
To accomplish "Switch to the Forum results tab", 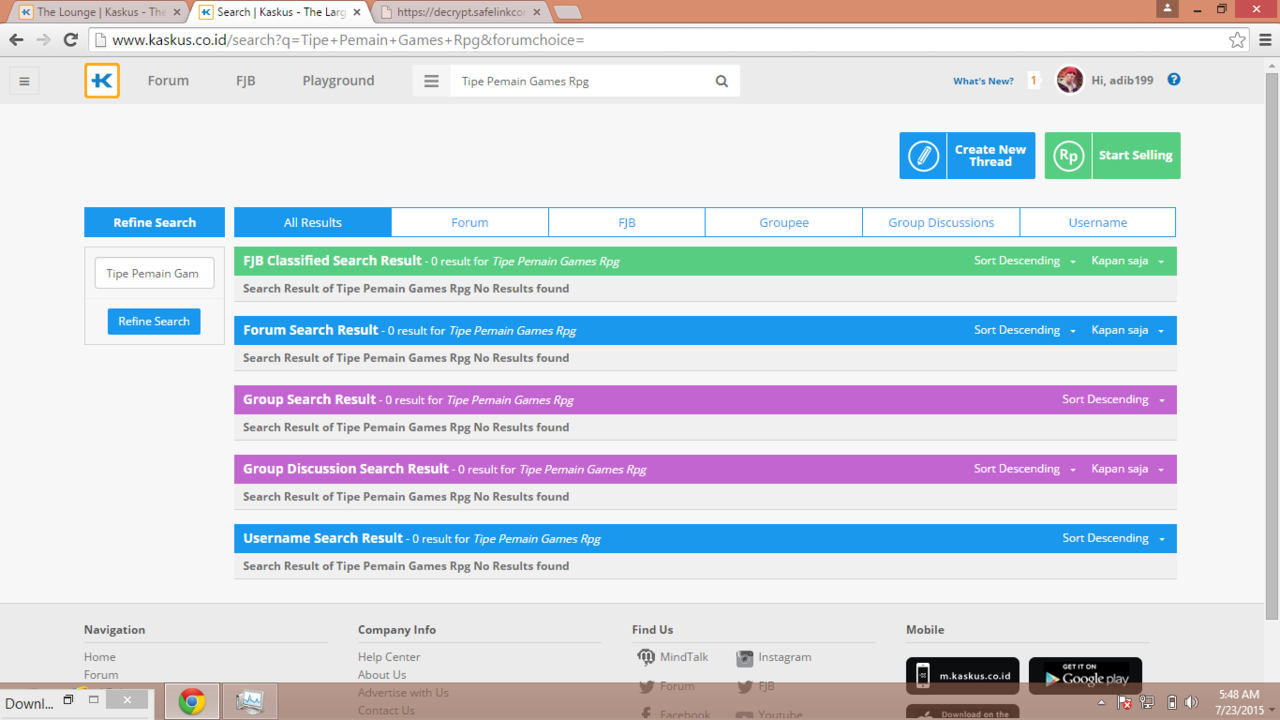I will [470, 222].
